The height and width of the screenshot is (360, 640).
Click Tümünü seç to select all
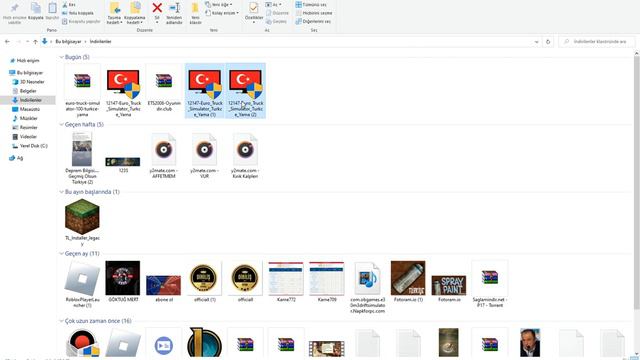click(x=311, y=4)
